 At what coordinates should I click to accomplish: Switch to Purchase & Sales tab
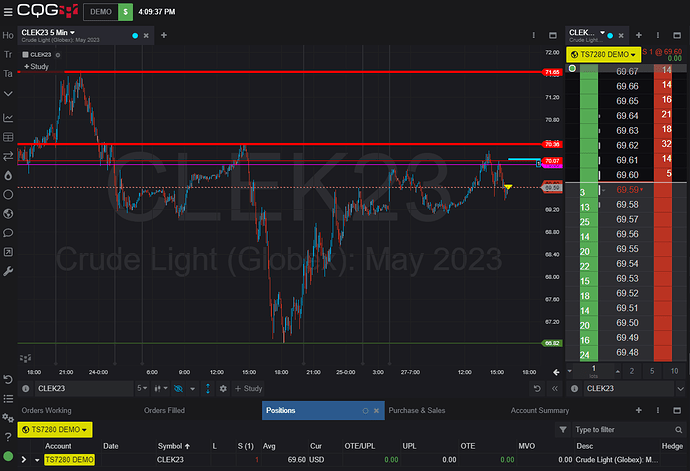[x=417, y=410]
